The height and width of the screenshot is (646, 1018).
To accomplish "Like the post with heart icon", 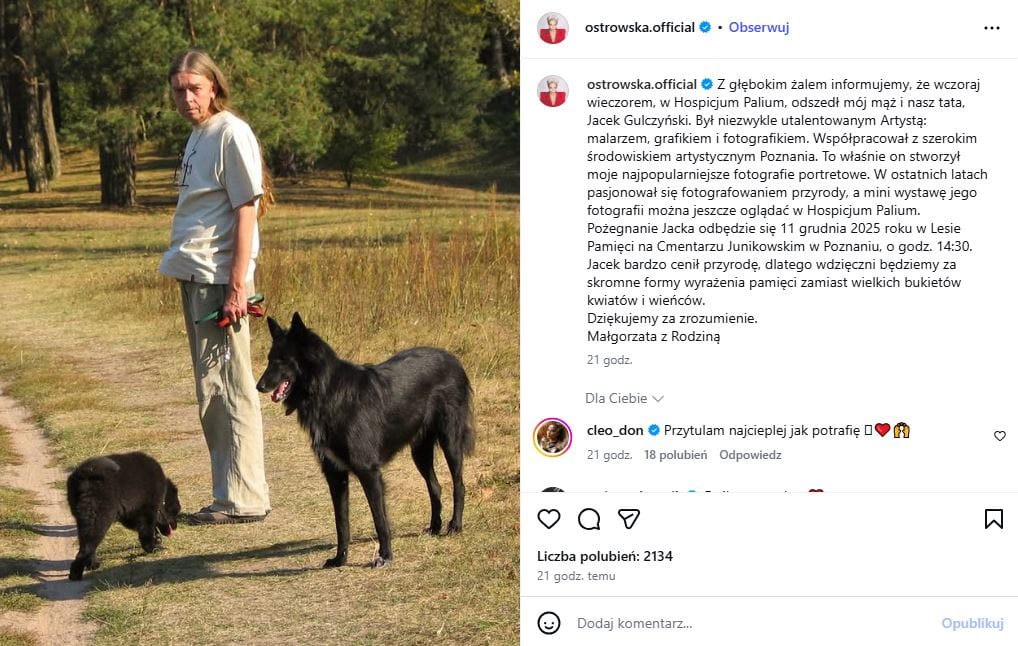I will pyautogui.click(x=549, y=519).
